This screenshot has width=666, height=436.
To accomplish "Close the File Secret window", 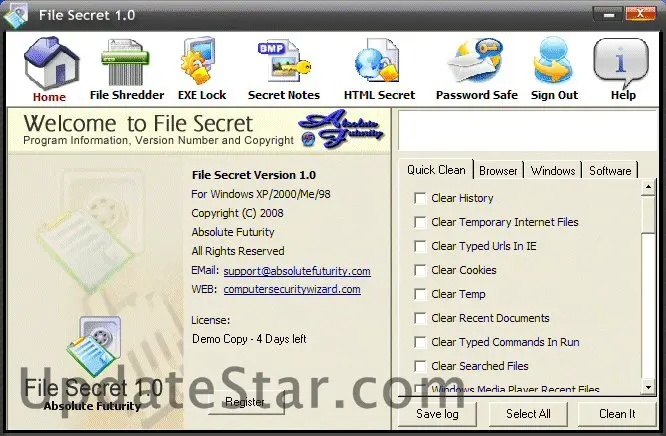I will (x=640, y=14).
